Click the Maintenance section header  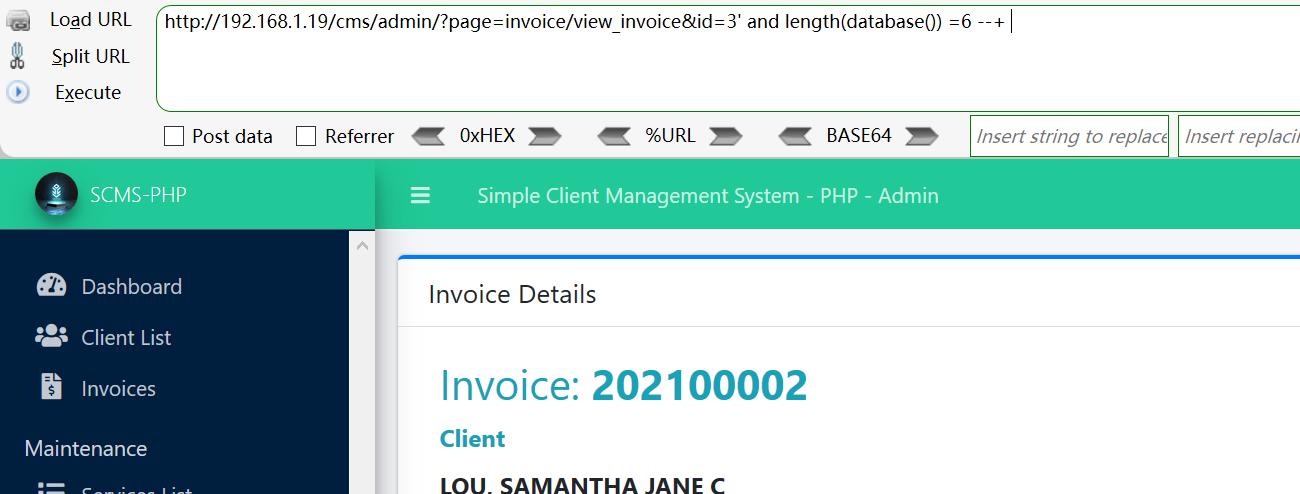coord(86,448)
